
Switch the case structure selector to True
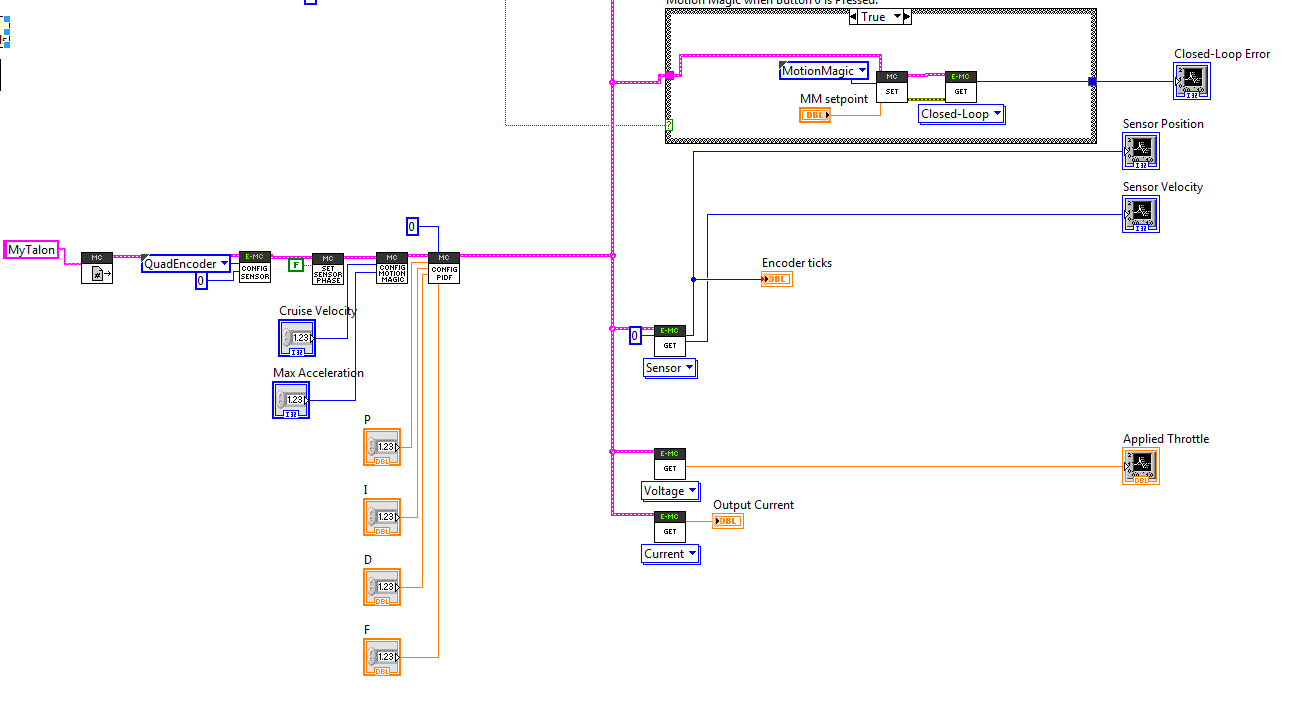pyautogui.click(x=899, y=16)
